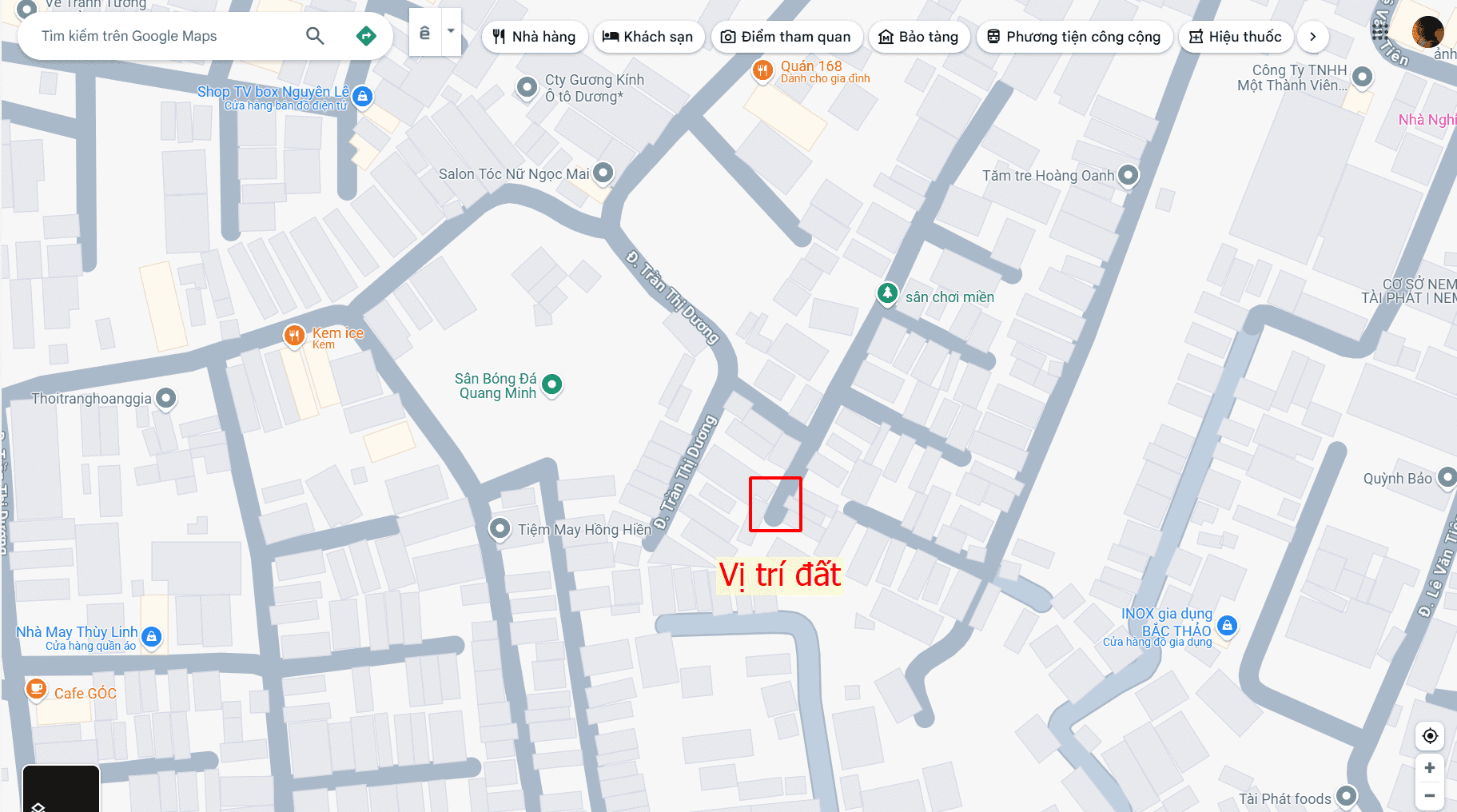Open directions with the blue arrow icon

[366, 36]
